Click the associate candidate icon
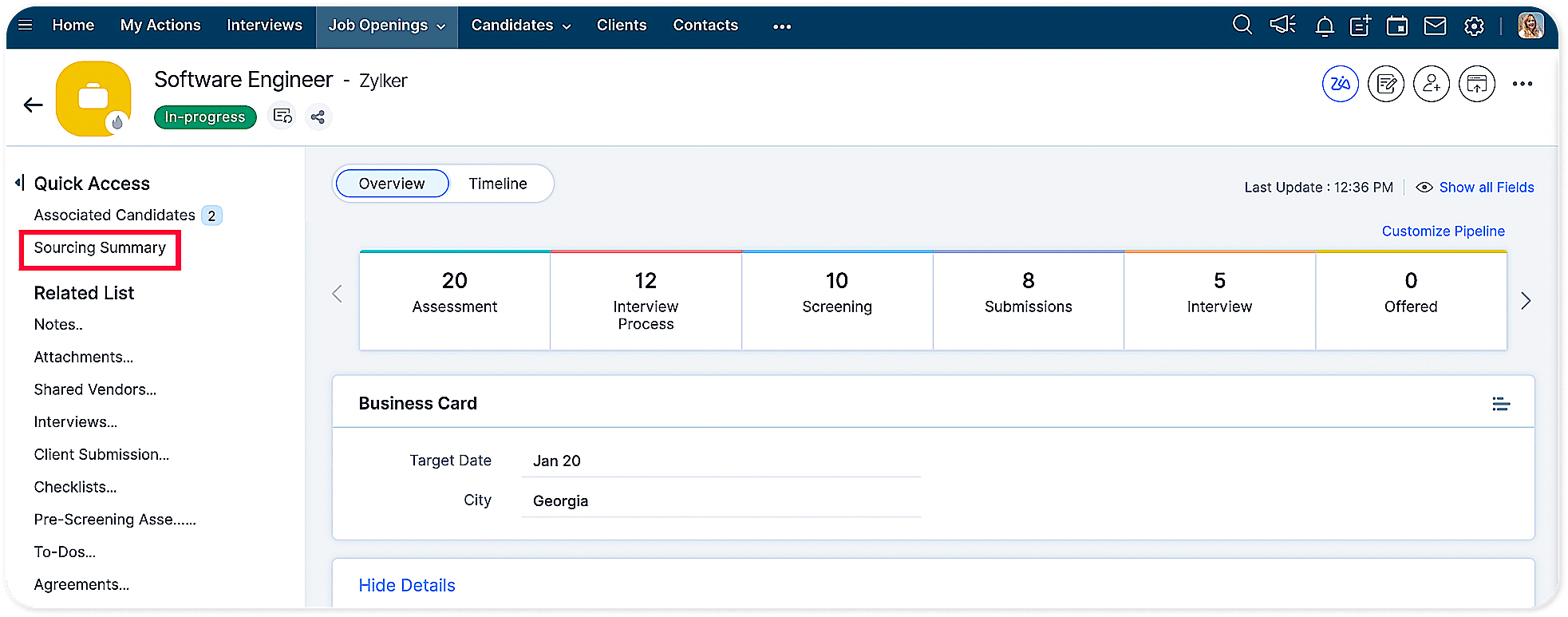 1432,84
